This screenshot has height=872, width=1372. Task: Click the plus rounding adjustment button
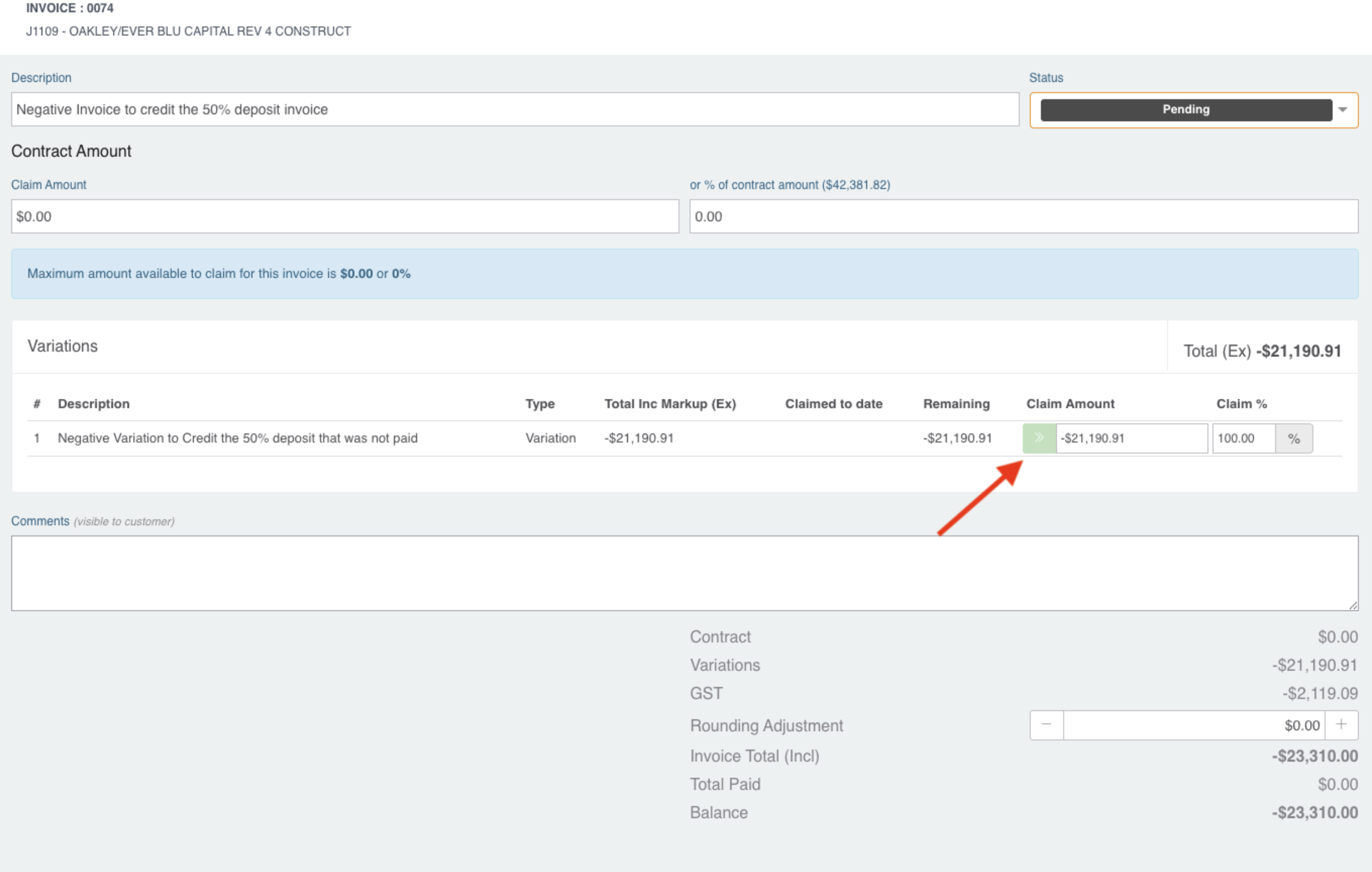tap(1341, 725)
